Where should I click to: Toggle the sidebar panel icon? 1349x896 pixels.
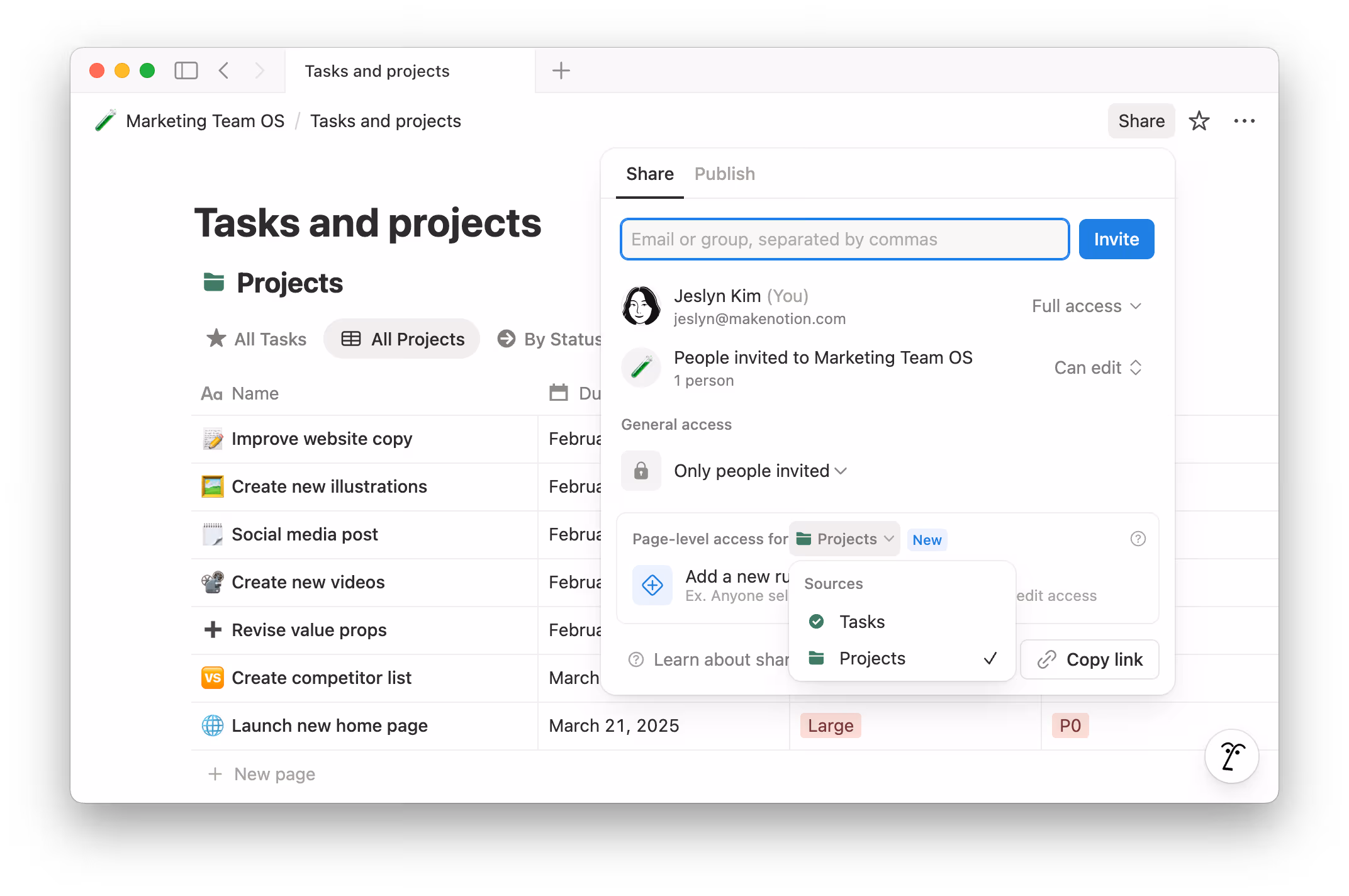[x=186, y=70]
